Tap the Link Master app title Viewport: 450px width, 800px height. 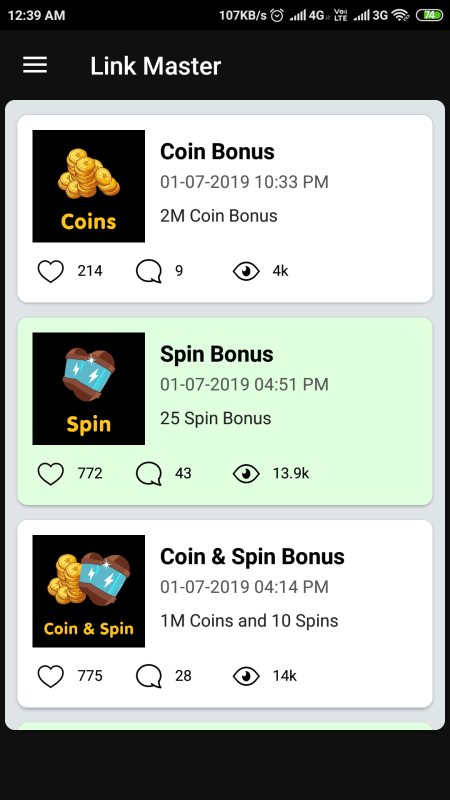(156, 66)
